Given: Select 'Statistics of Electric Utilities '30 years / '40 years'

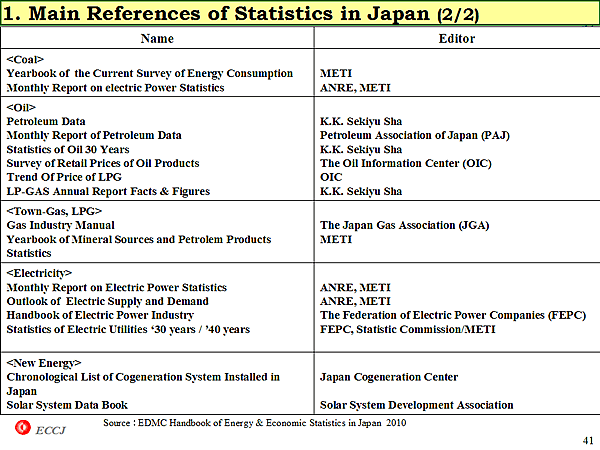Looking at the screenshot, I should point(128,329).
